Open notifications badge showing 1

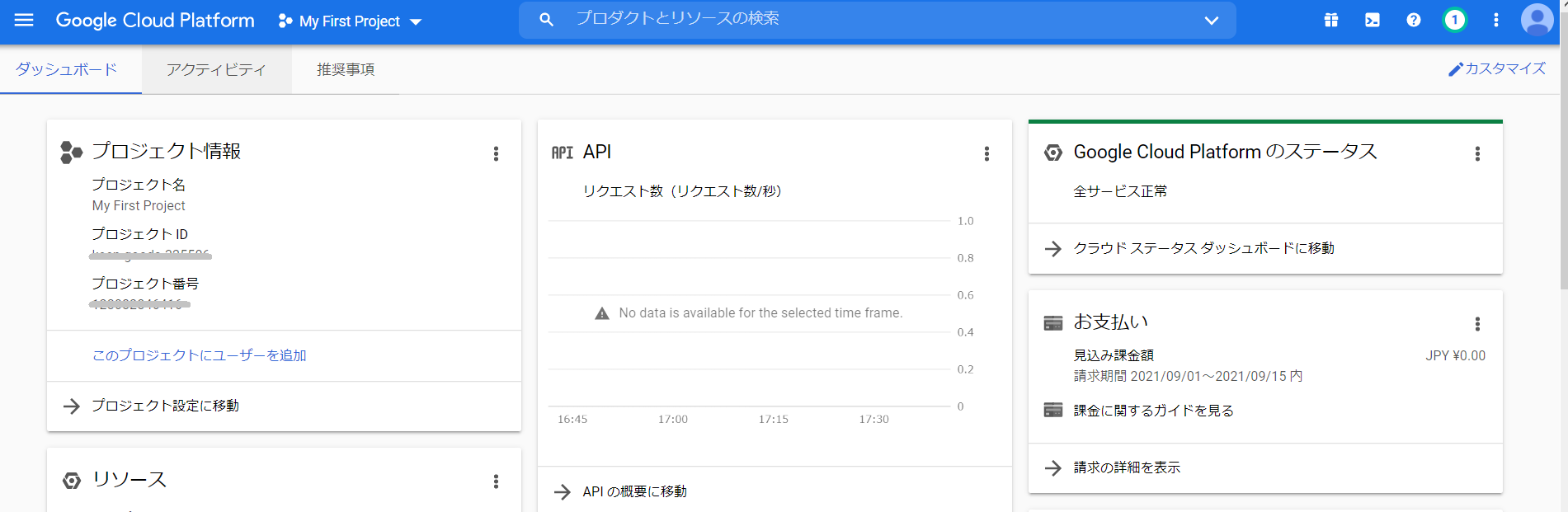pos(1454,20)
